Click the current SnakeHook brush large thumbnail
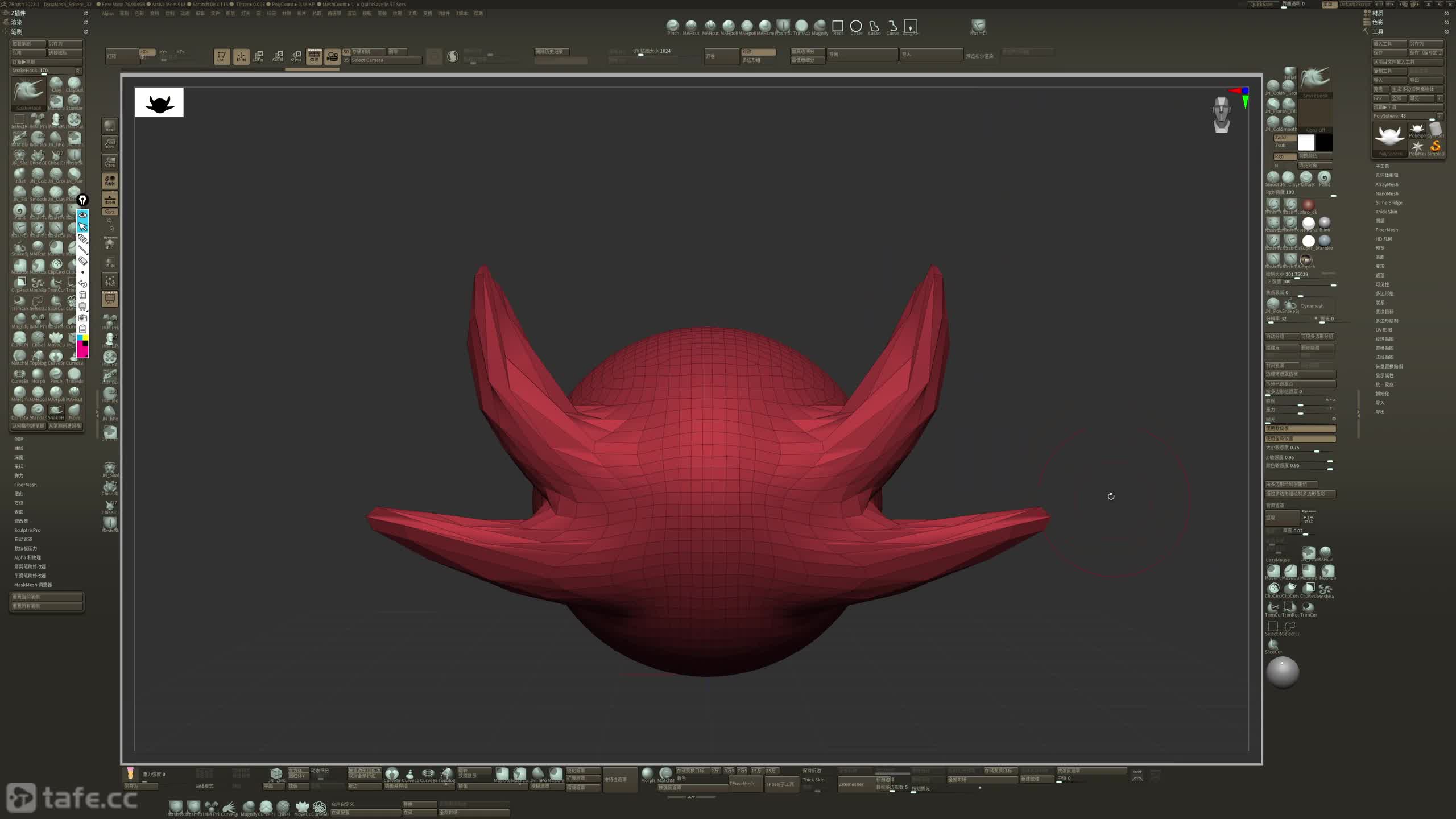This screenshot has width=1456, height=819. 28,93
